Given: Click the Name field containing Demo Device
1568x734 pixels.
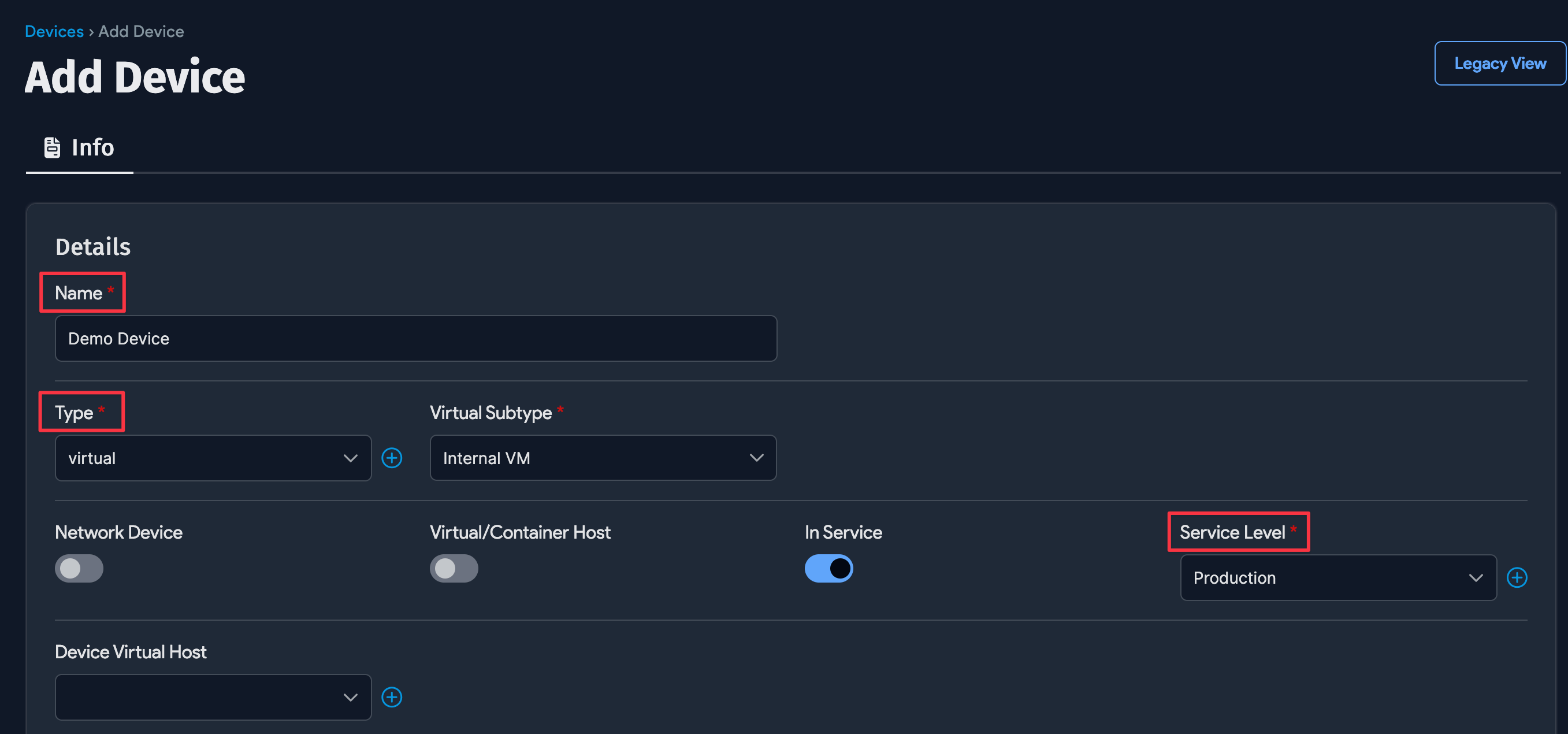Looking at the screenshot, I should (x=416, y=338).
